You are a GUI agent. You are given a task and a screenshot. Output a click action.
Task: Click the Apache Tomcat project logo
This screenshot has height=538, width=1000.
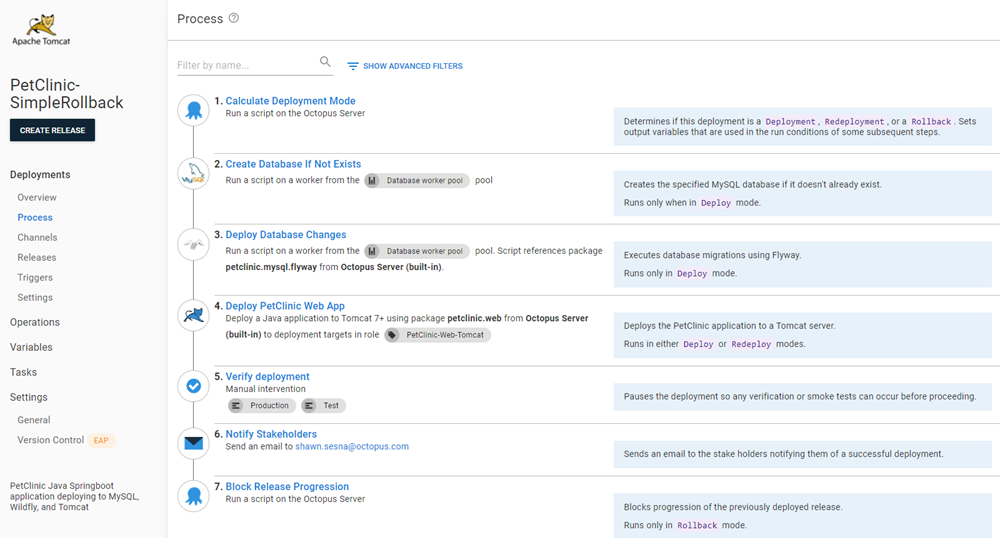[x=40, y=29]
